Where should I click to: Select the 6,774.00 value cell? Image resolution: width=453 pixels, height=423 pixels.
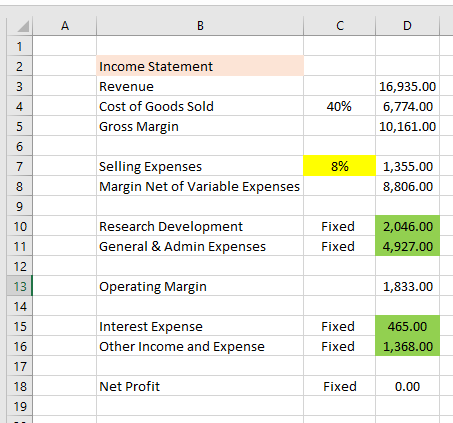407,106
